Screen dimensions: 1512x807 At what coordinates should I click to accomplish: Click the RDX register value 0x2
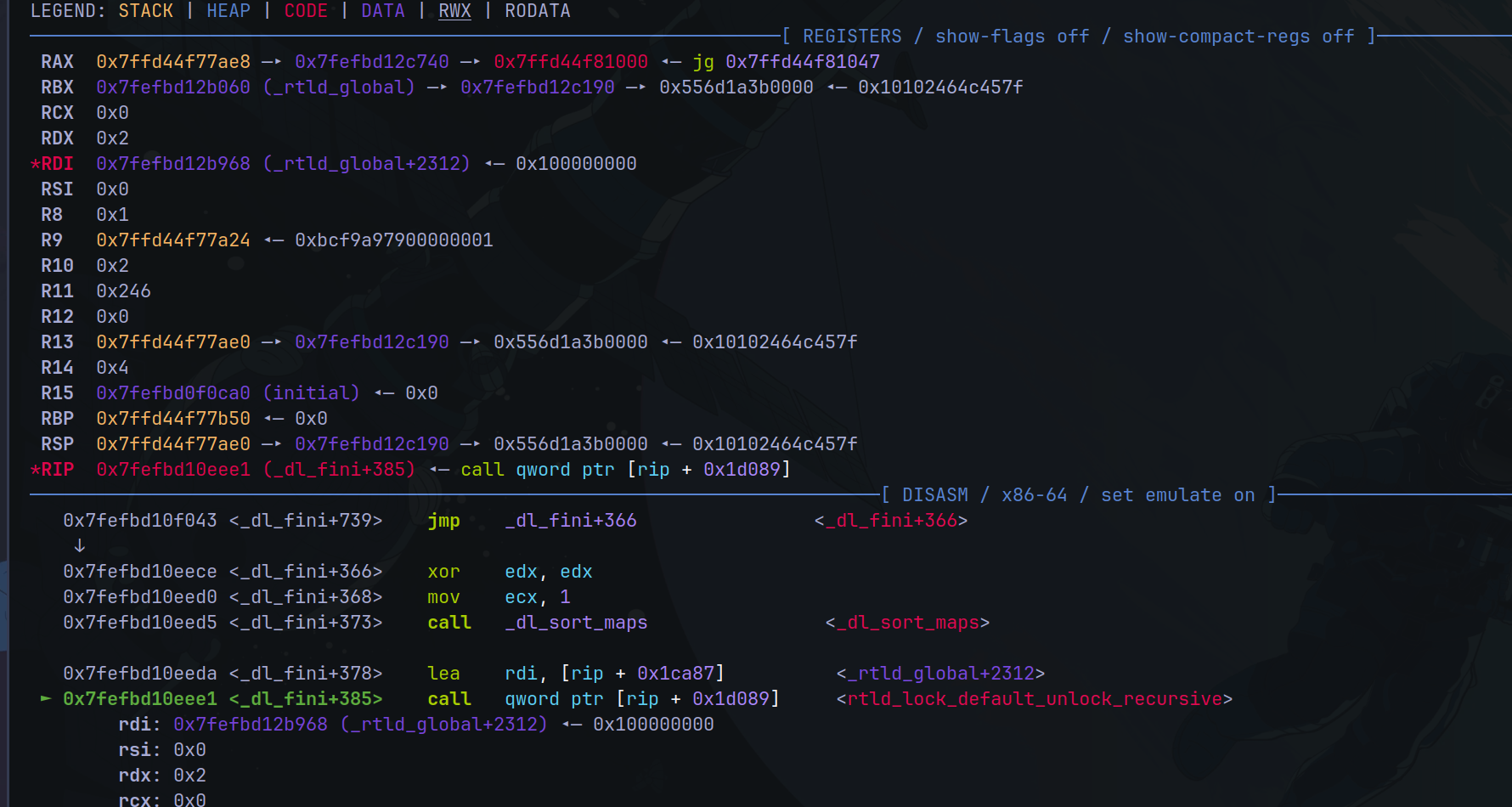click(x=112, y=138)
